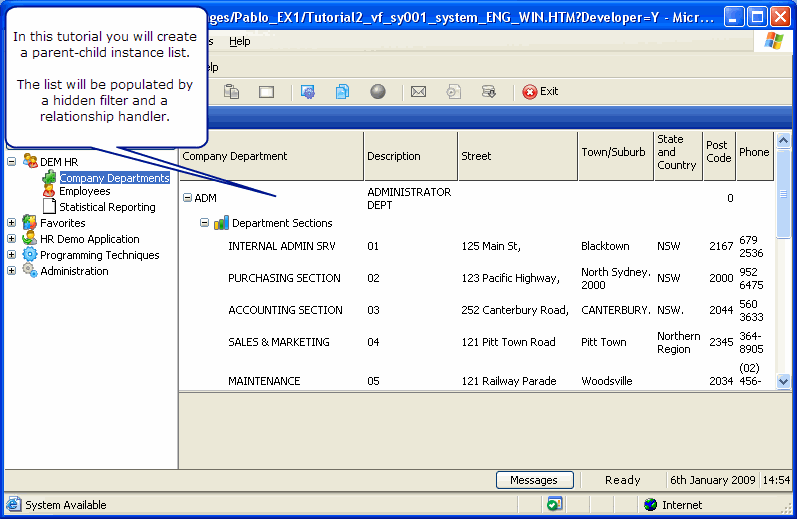Click the Blacktown town cell
Screen dimensions: 797x519
click(x=605, y=246)
